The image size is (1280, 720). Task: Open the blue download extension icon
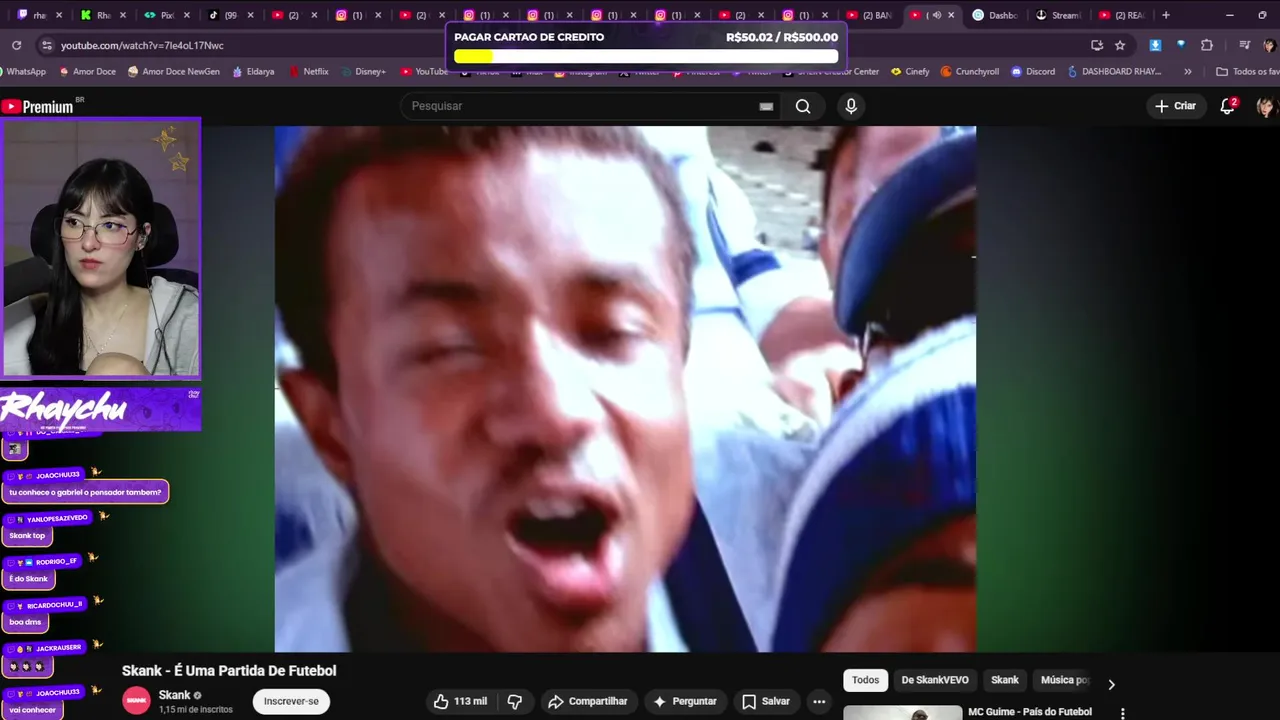pyautogui.click(x=1155, y=45)
